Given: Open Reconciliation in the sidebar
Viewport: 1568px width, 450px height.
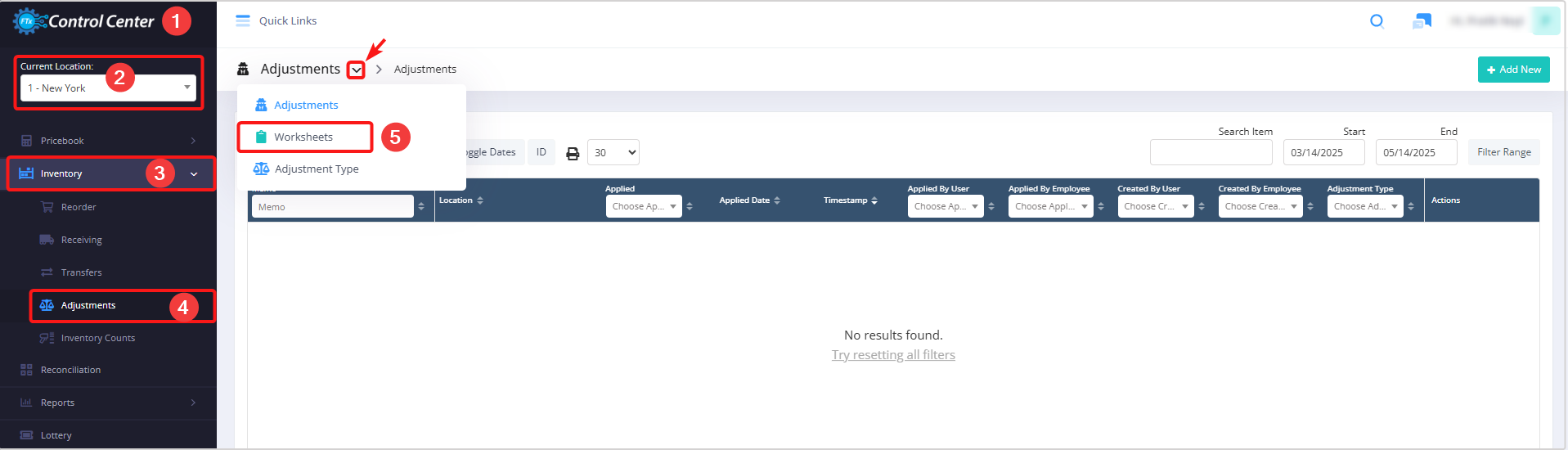Looking at the screenshot, I should pos(71,370).
